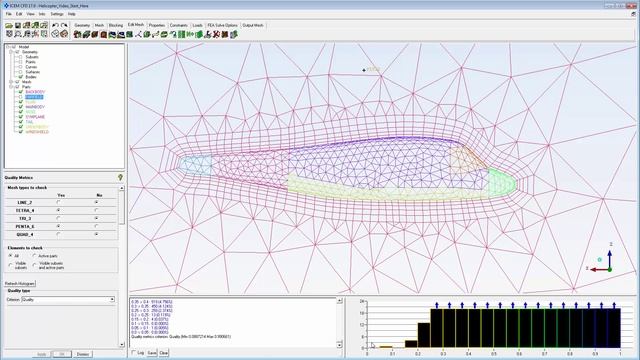Viewport: 640px width, 360px height.
Task: Collapse the Model tree node
Action: point(7,47)
